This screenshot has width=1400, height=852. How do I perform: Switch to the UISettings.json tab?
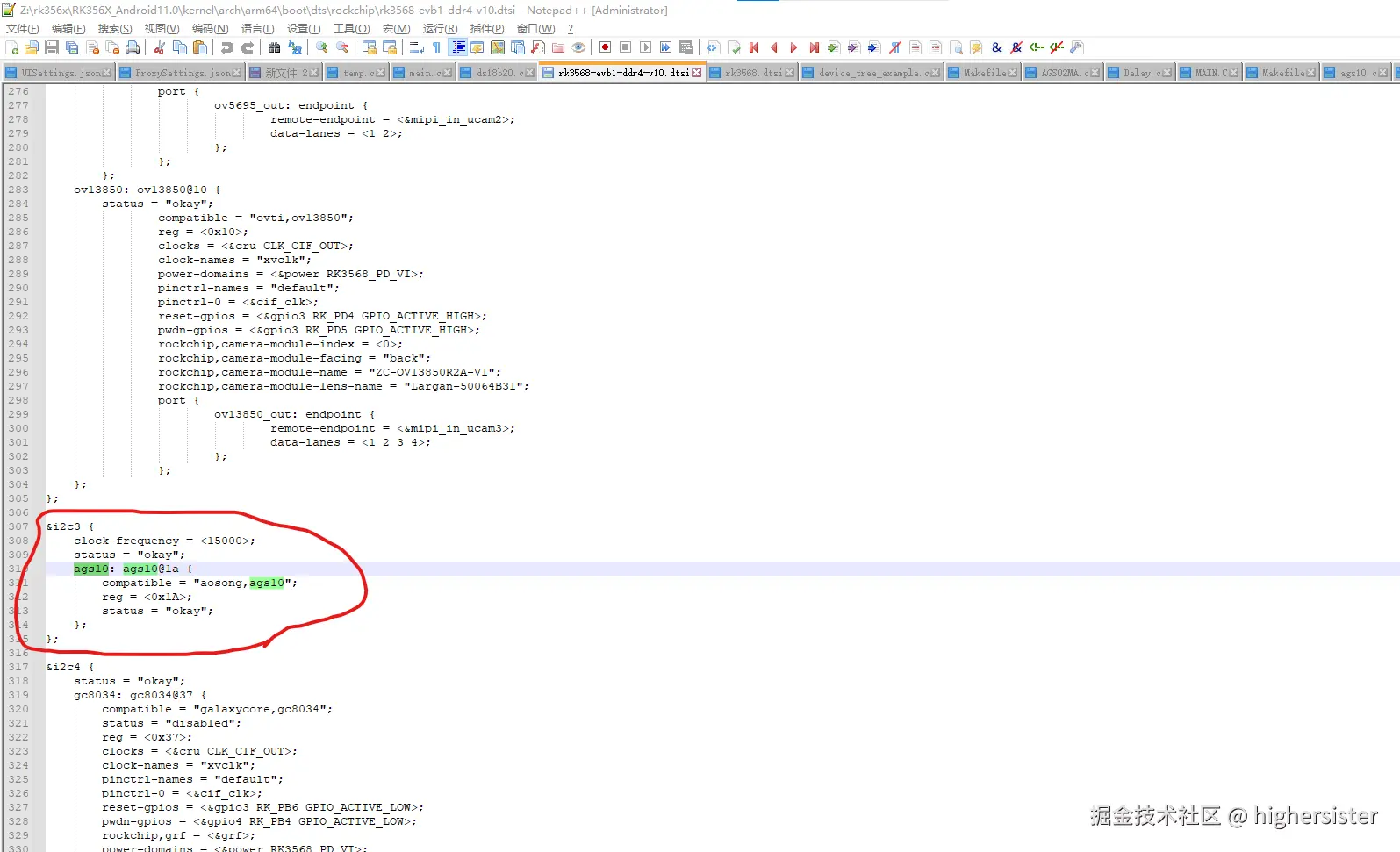tap(60, 73)
